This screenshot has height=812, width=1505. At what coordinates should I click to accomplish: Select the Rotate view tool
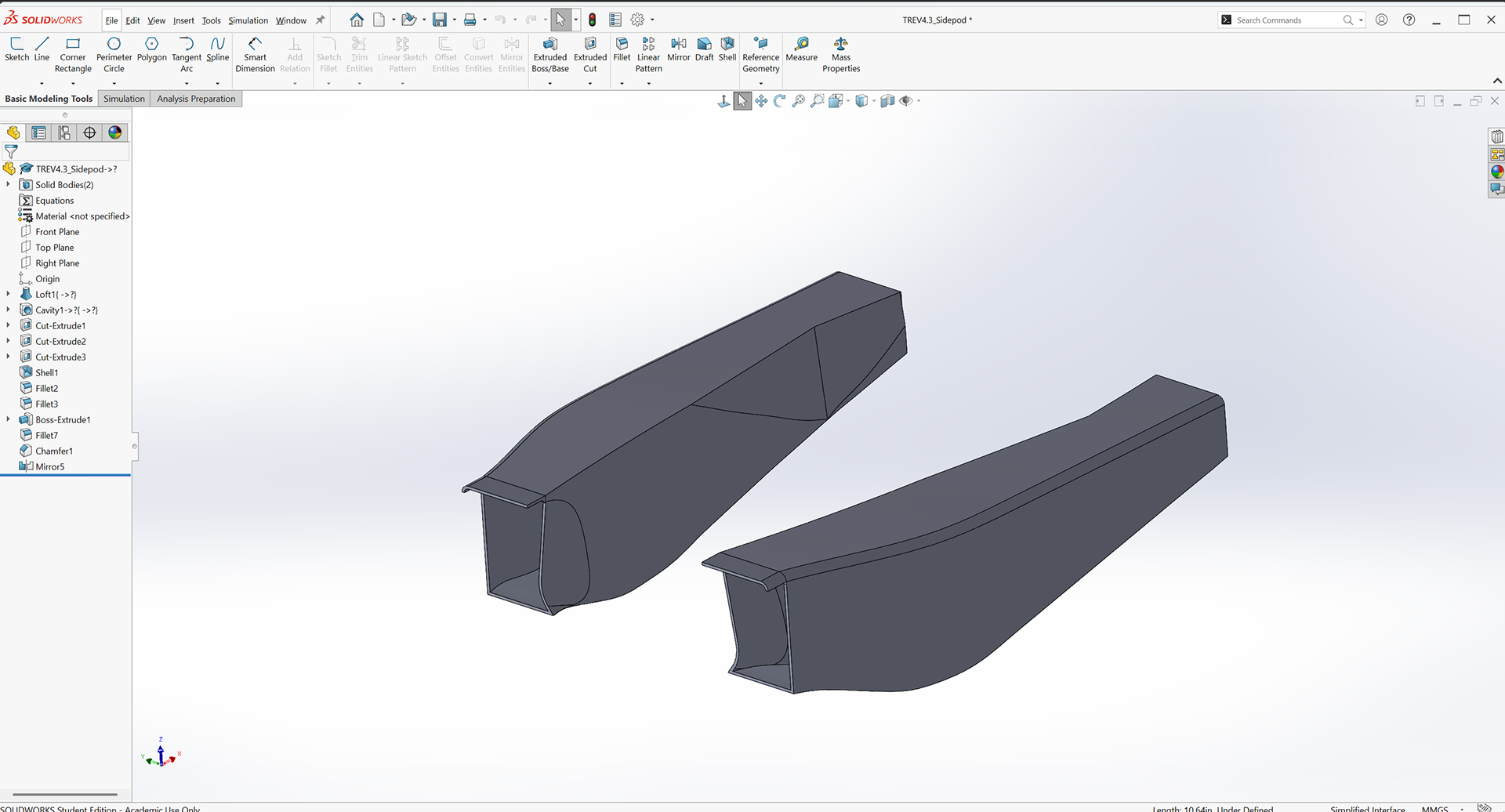point(779,100)
